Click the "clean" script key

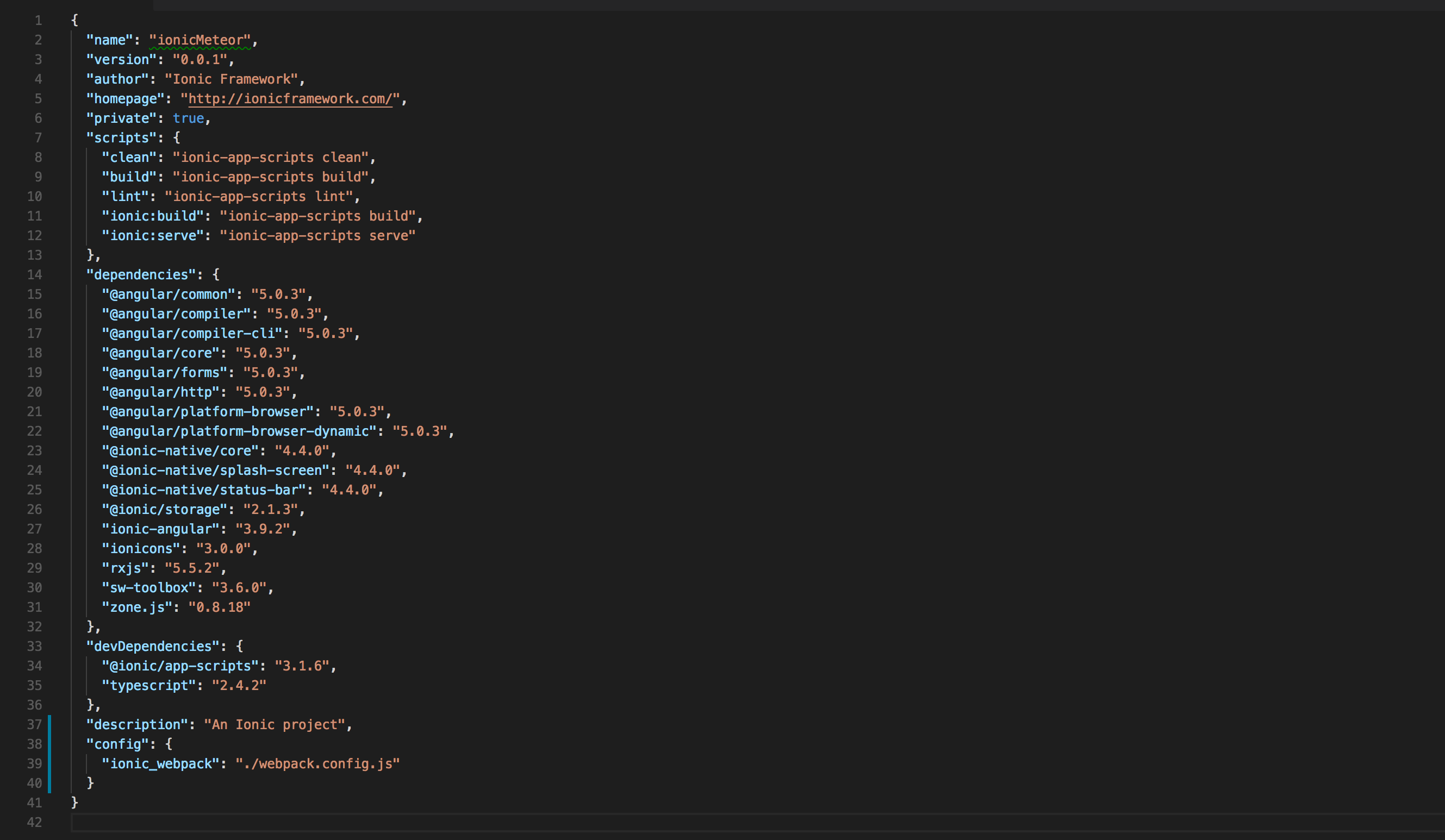[x=129, y=157]
